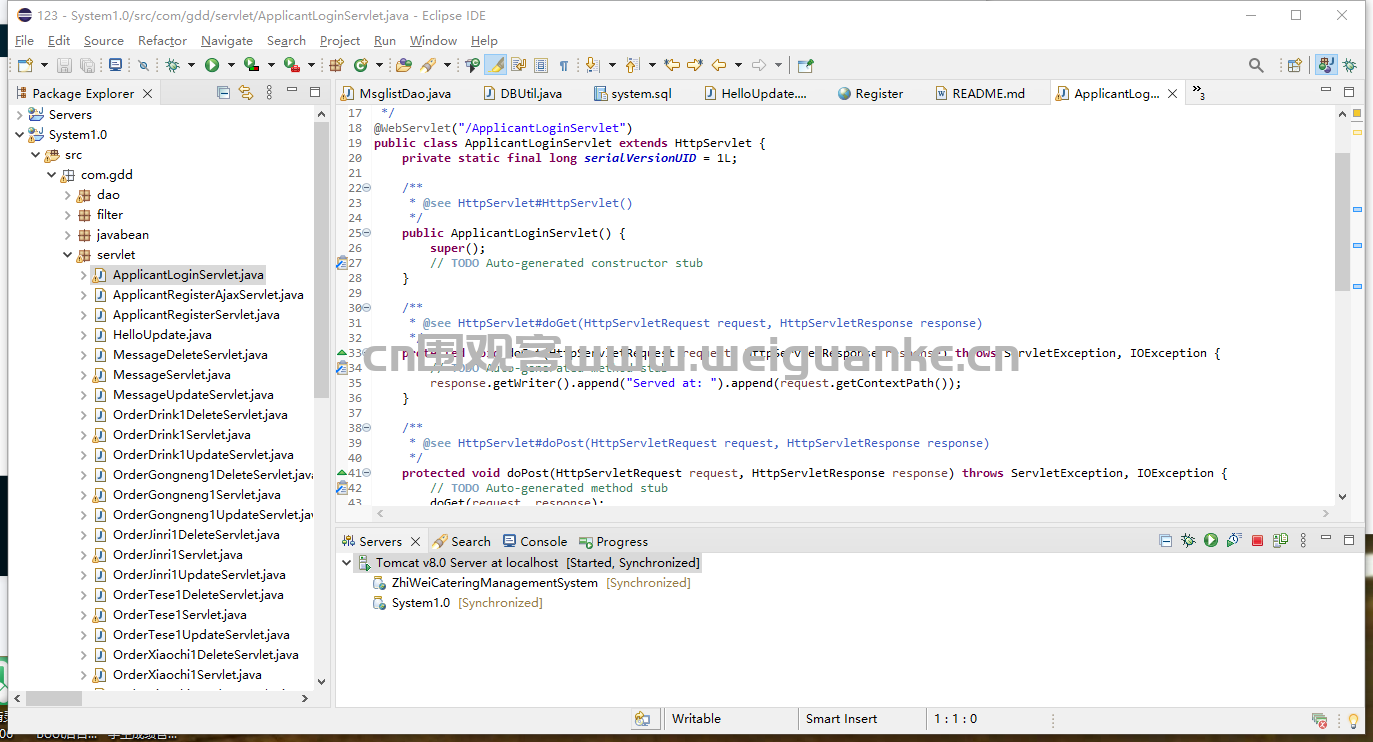Open dropdown arrow next to Run button
This screenshot has width=1373, height=742.
click(230, 65)
